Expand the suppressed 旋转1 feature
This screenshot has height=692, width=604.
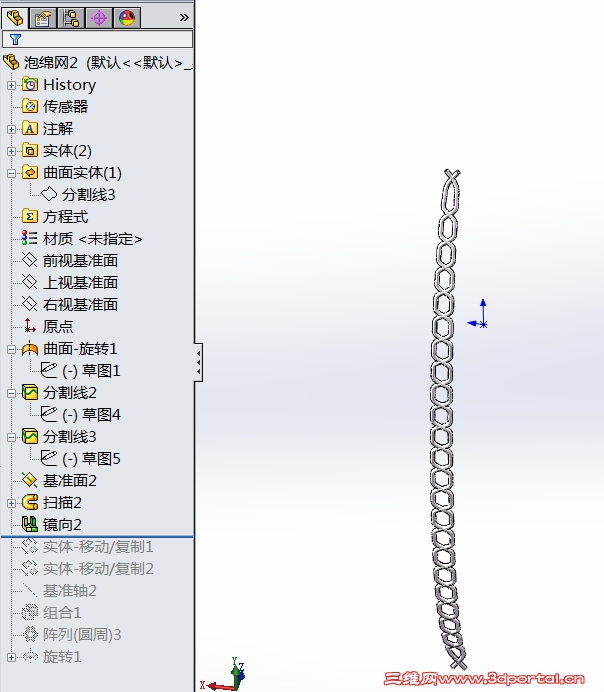click(x=11, y=657)
